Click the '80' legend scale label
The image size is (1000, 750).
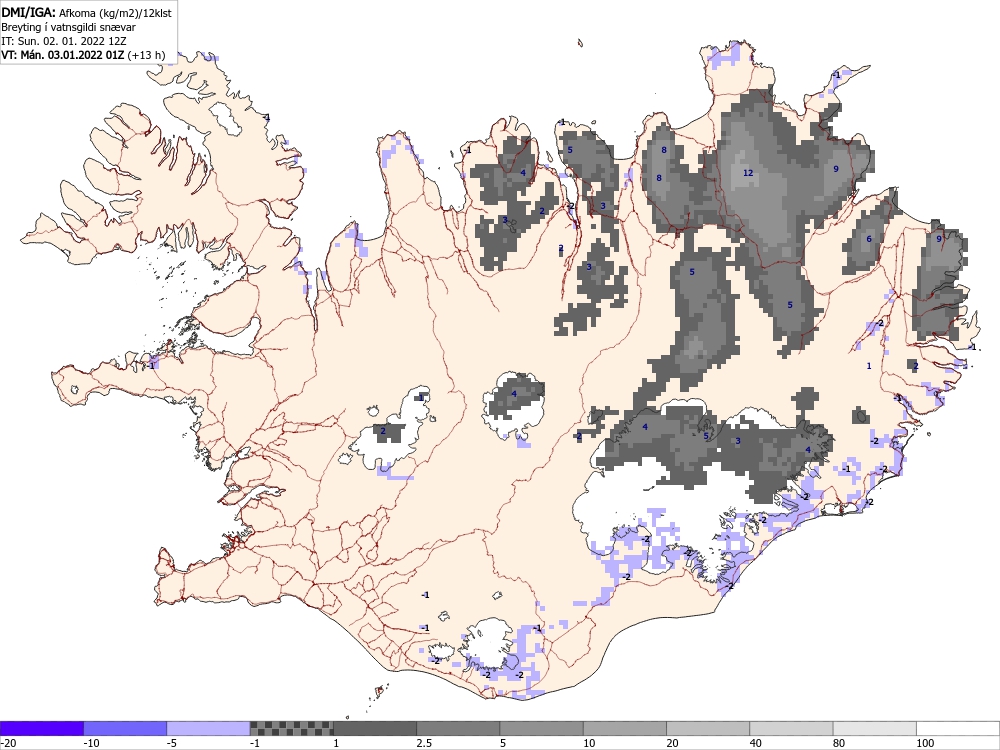(x=840, y=743)
